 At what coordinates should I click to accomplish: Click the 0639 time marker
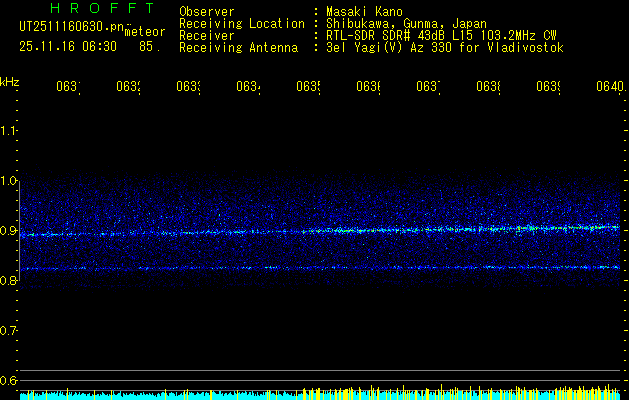tap(548, 86)
